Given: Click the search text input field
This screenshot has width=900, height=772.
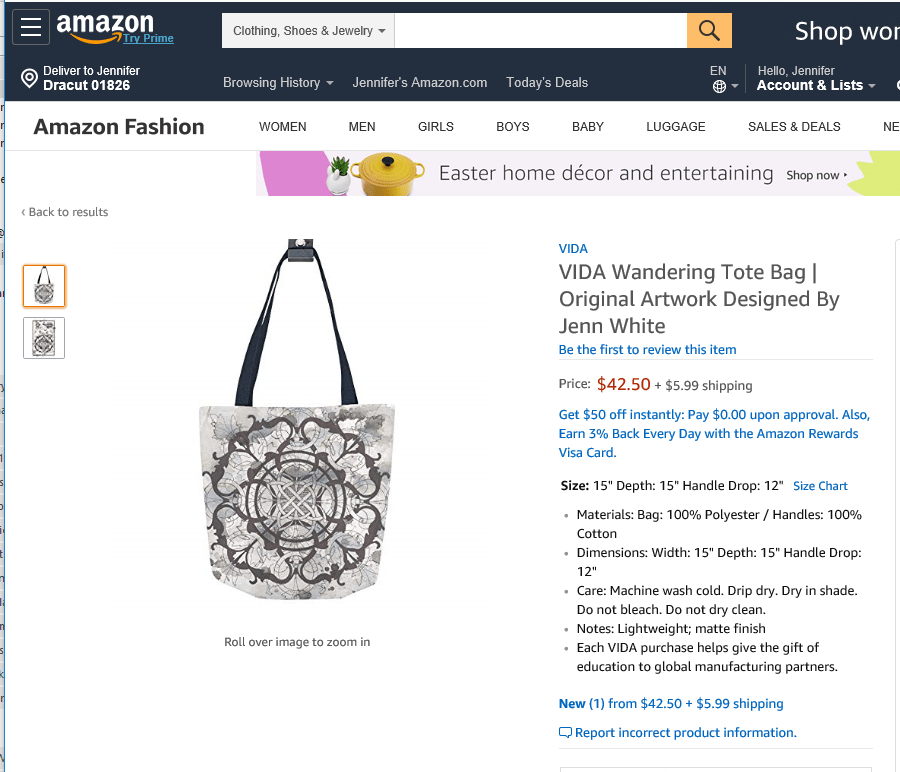Looking at the screenshot, I should [540, 31].
